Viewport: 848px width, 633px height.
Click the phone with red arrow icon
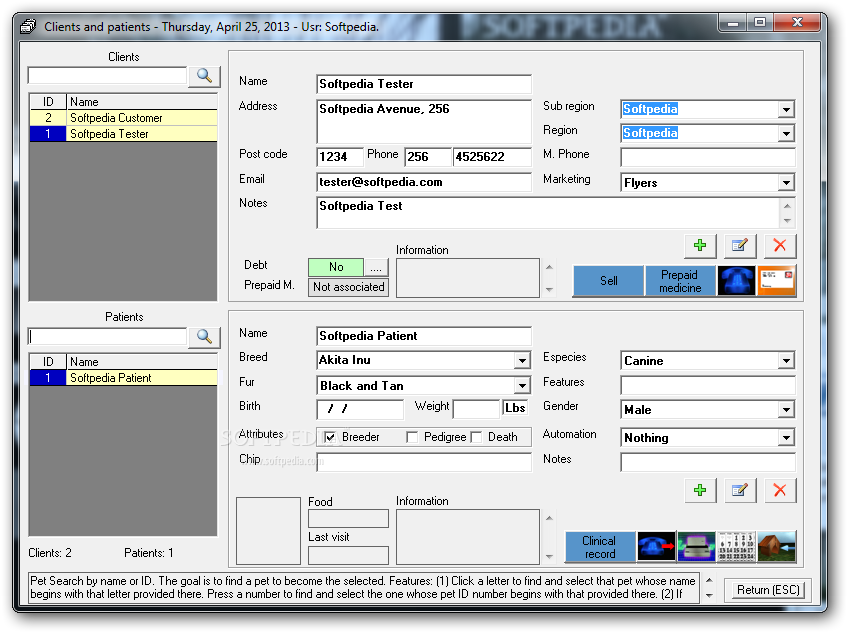point(656,546)
